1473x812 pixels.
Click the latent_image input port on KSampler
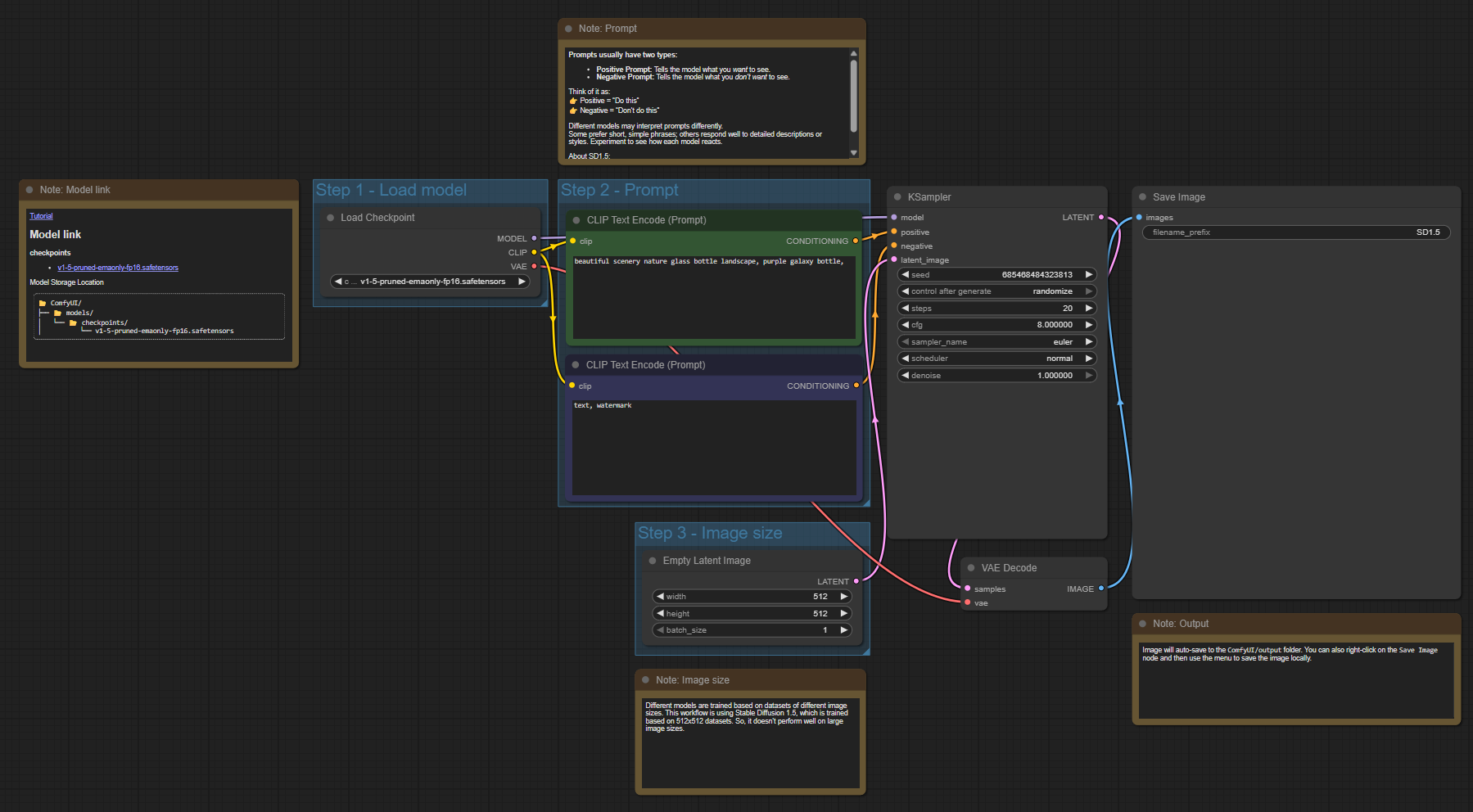(x=894, y=259)
